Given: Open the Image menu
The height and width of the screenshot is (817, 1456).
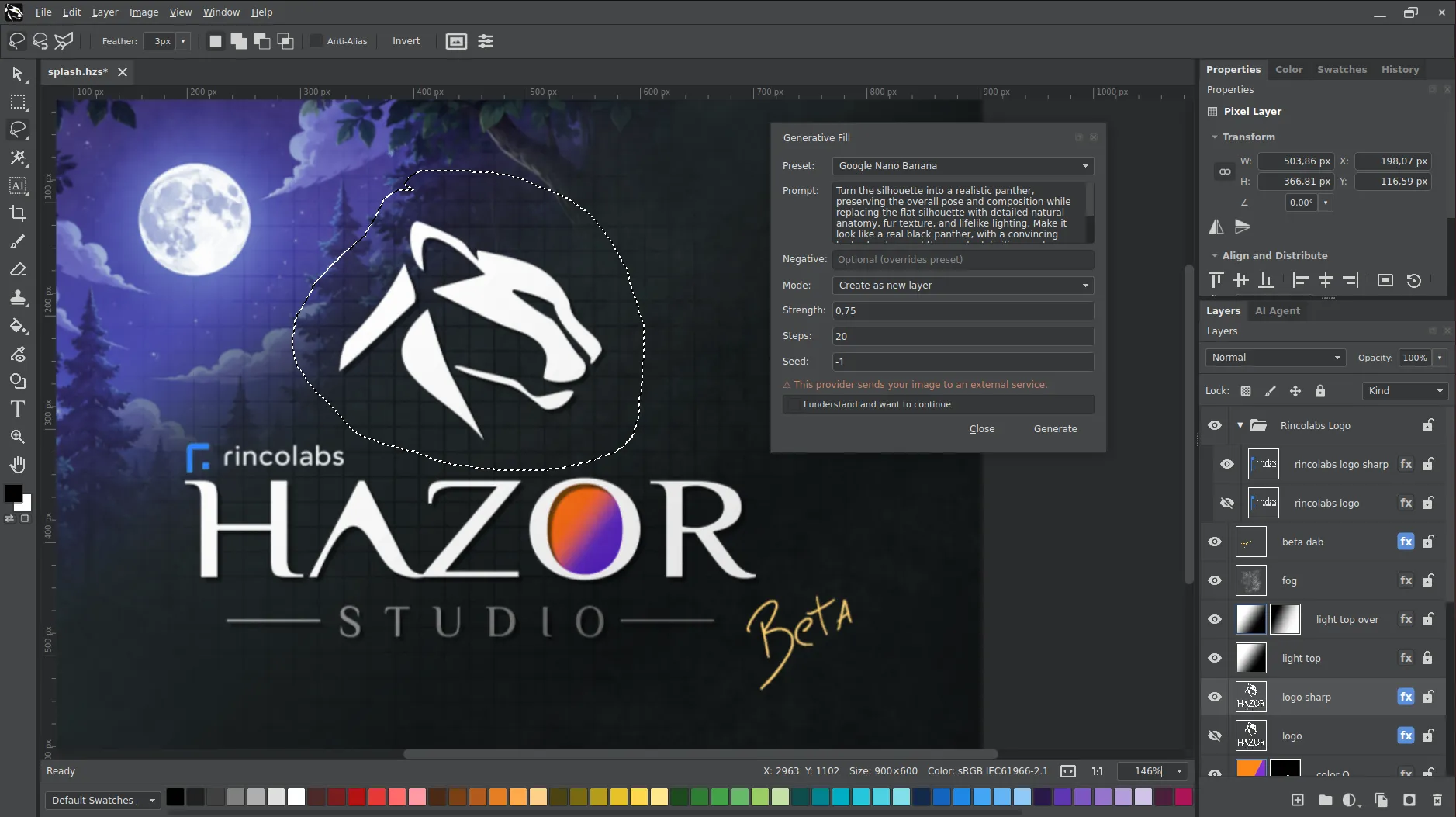Looking at the screenshot, I should [x=144, y=12].
